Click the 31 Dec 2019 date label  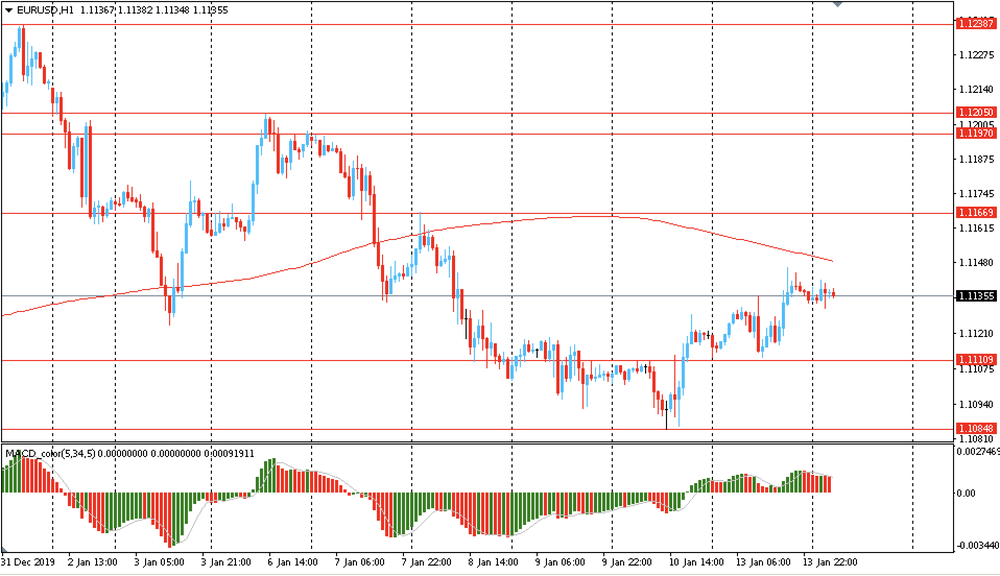tap(27, 562)
